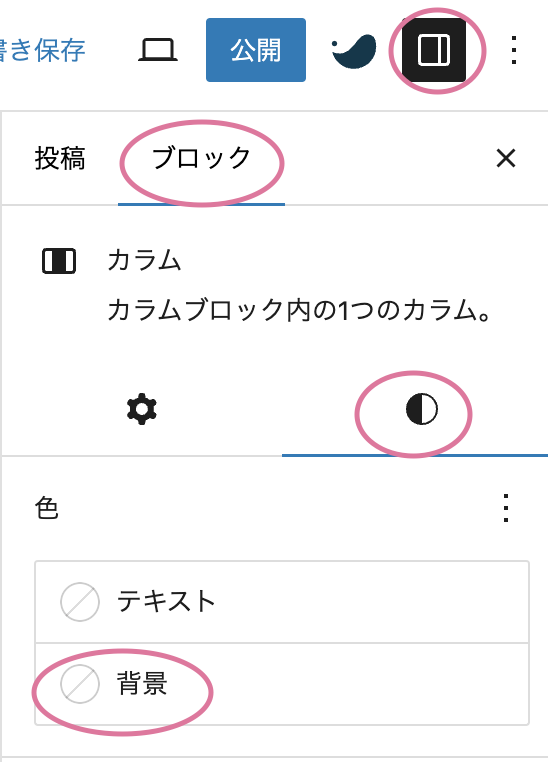Click the column block icon
548x762 pixels.
coord(59,261)
